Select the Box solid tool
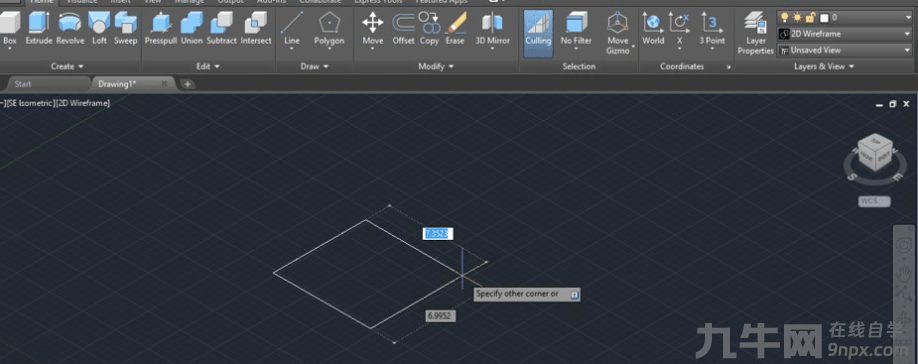 click(9, 28)
